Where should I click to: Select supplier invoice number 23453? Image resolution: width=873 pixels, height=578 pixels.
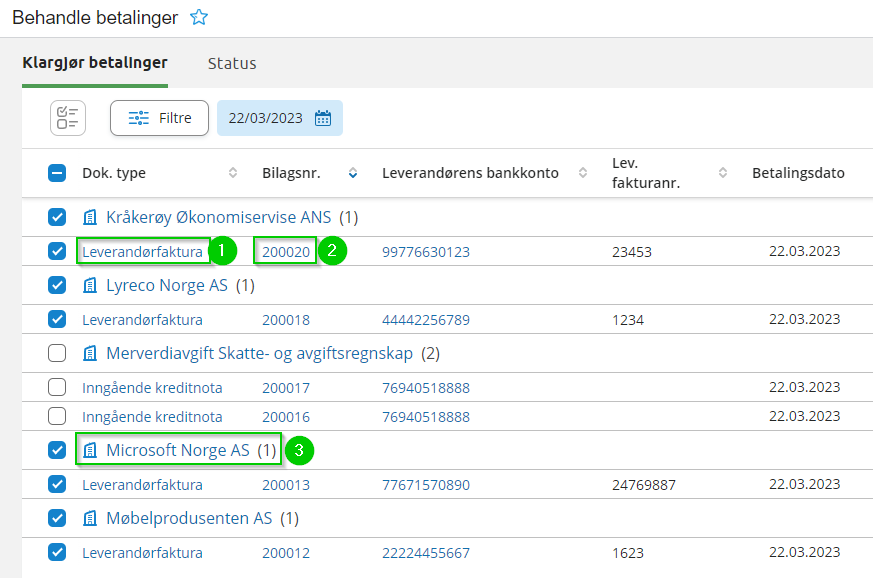click(x=632, y=252)
